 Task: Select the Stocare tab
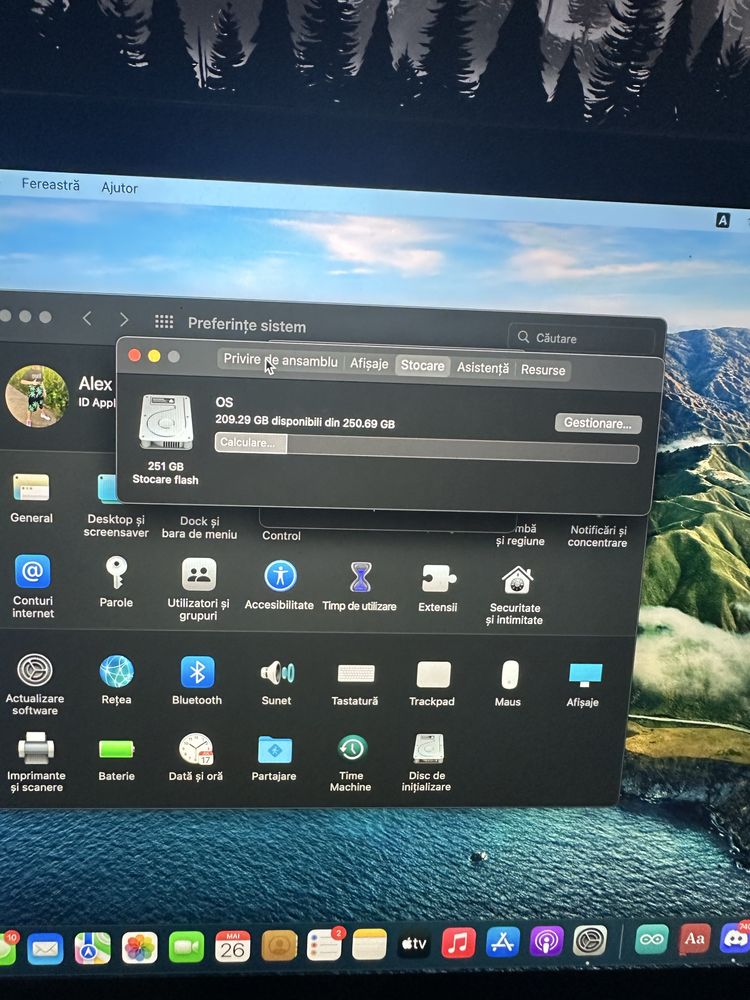[422, 365]
